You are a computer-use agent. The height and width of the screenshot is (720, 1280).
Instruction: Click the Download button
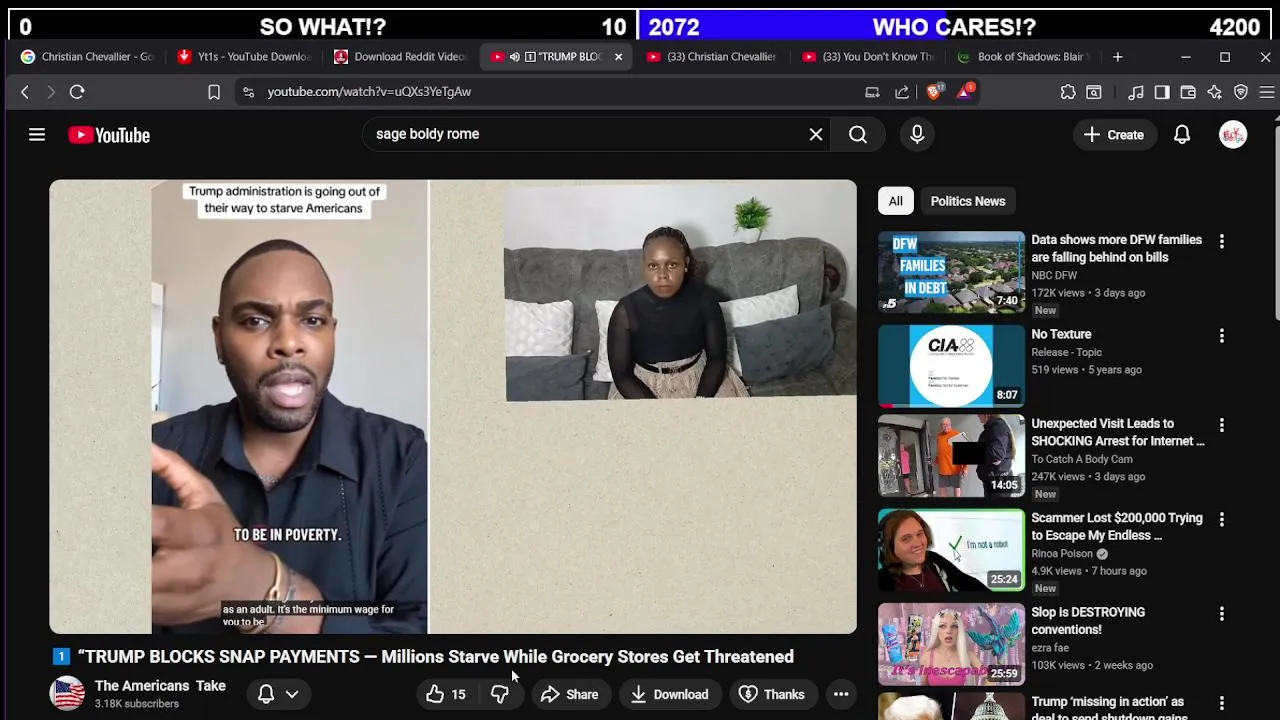click(x=669, y=694)
